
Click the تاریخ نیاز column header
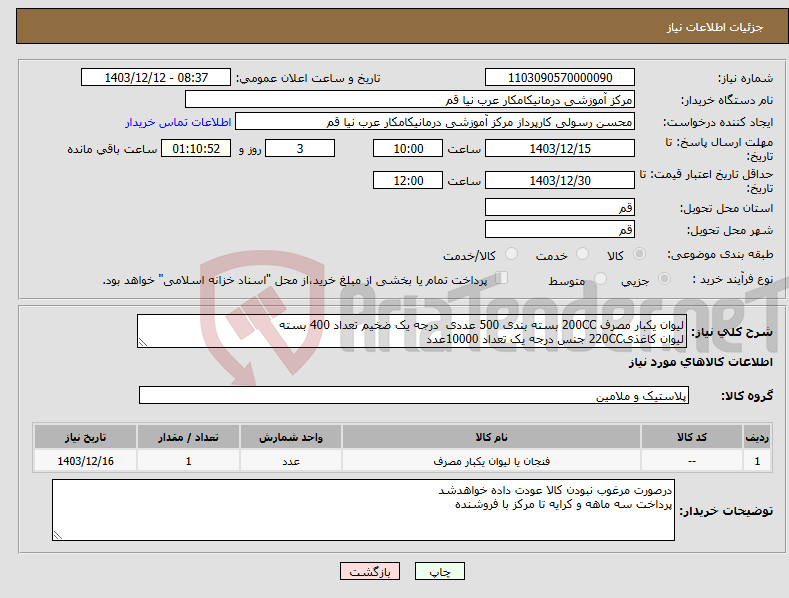(86, 436)
